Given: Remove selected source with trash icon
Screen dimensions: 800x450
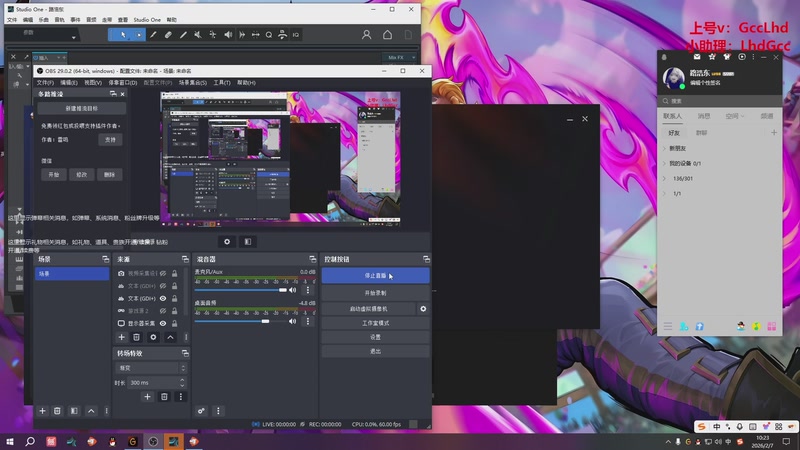Looking at the screenshot, I should pos(136,337).
